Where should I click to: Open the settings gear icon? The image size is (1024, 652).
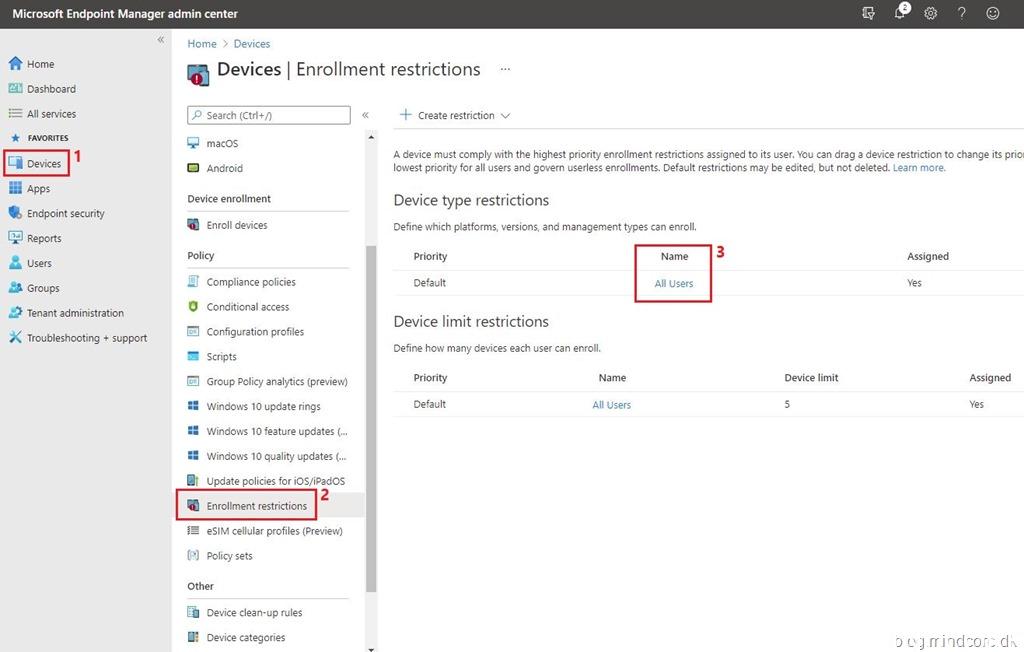coord(930,13)
